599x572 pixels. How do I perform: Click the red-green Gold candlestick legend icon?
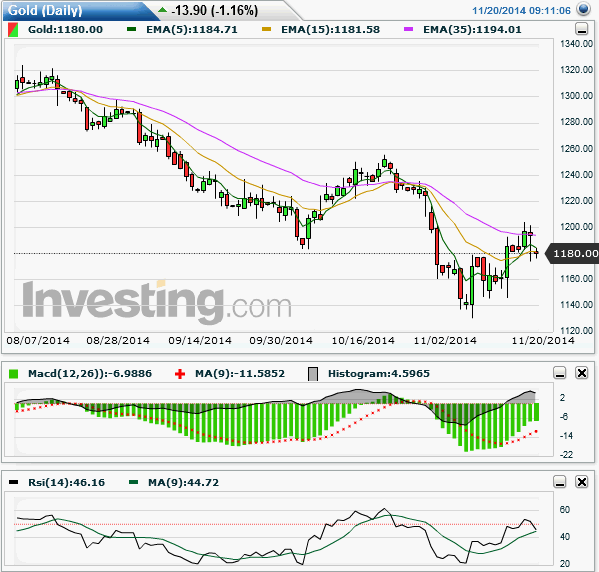(13, 30)
